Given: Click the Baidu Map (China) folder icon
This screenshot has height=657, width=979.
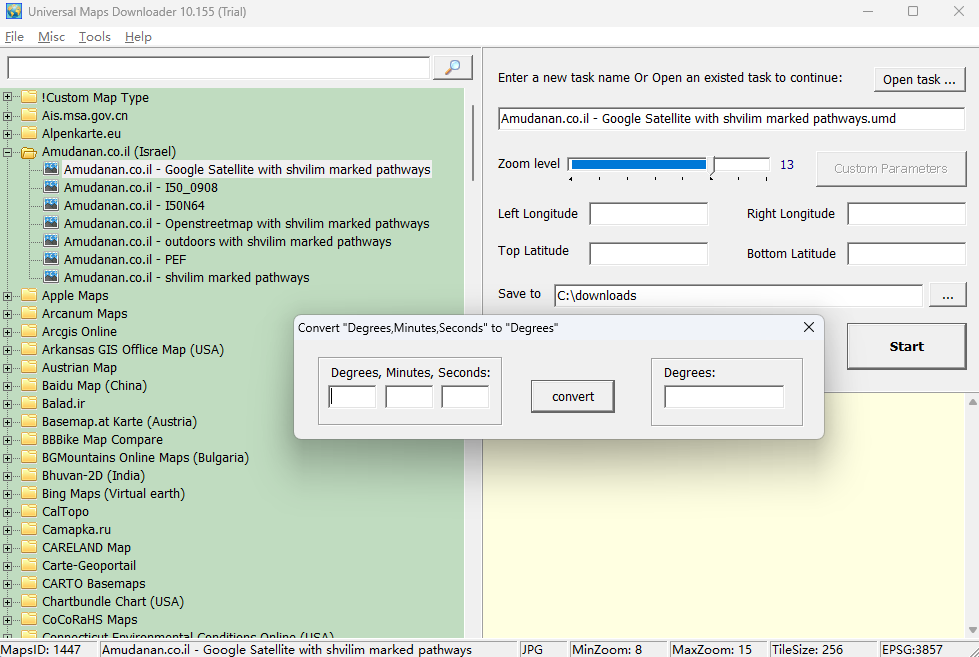Looking at the screenshot, I should [x=28, y=385].
